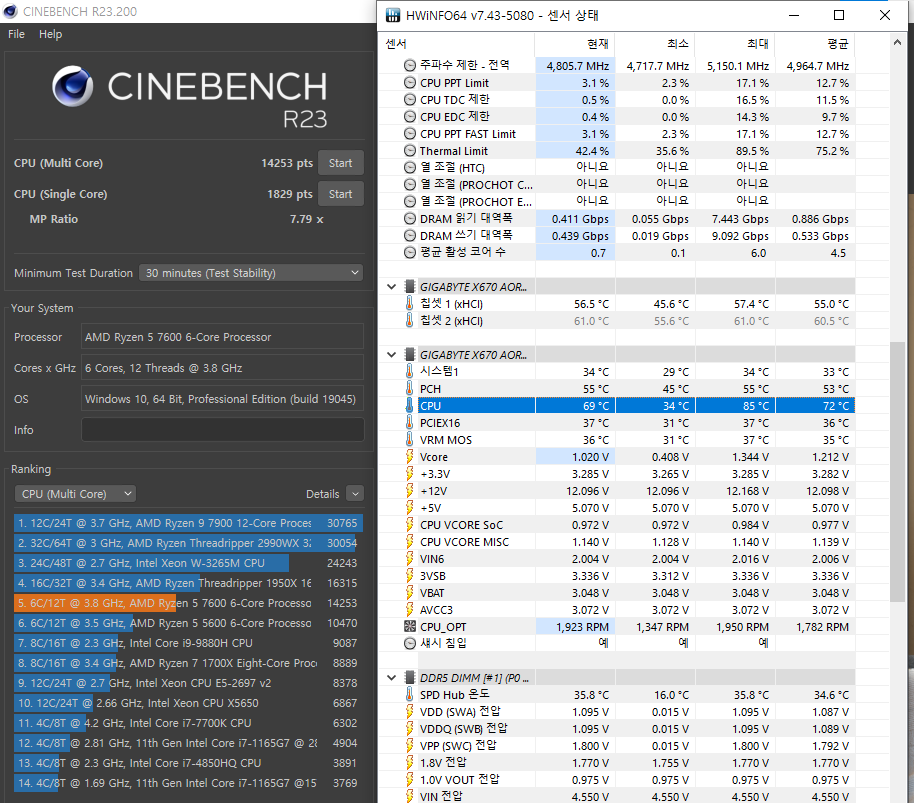The height and width of the screenshot is (803, 914).
Task: Click the thermometer icon beside SPD Hub 온도
Action: [x=409, y=695]
